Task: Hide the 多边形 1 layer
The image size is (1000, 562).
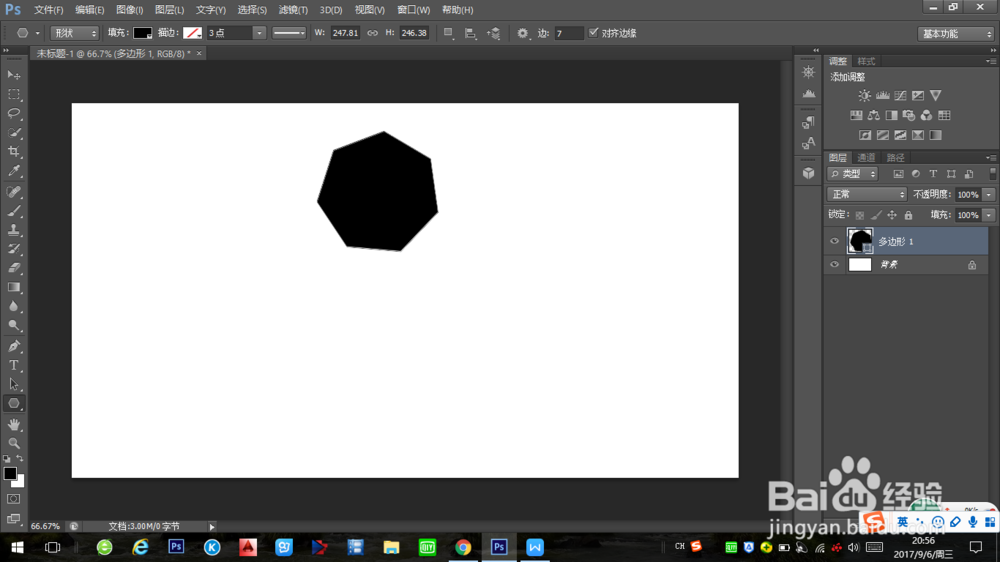Action: 834,241
